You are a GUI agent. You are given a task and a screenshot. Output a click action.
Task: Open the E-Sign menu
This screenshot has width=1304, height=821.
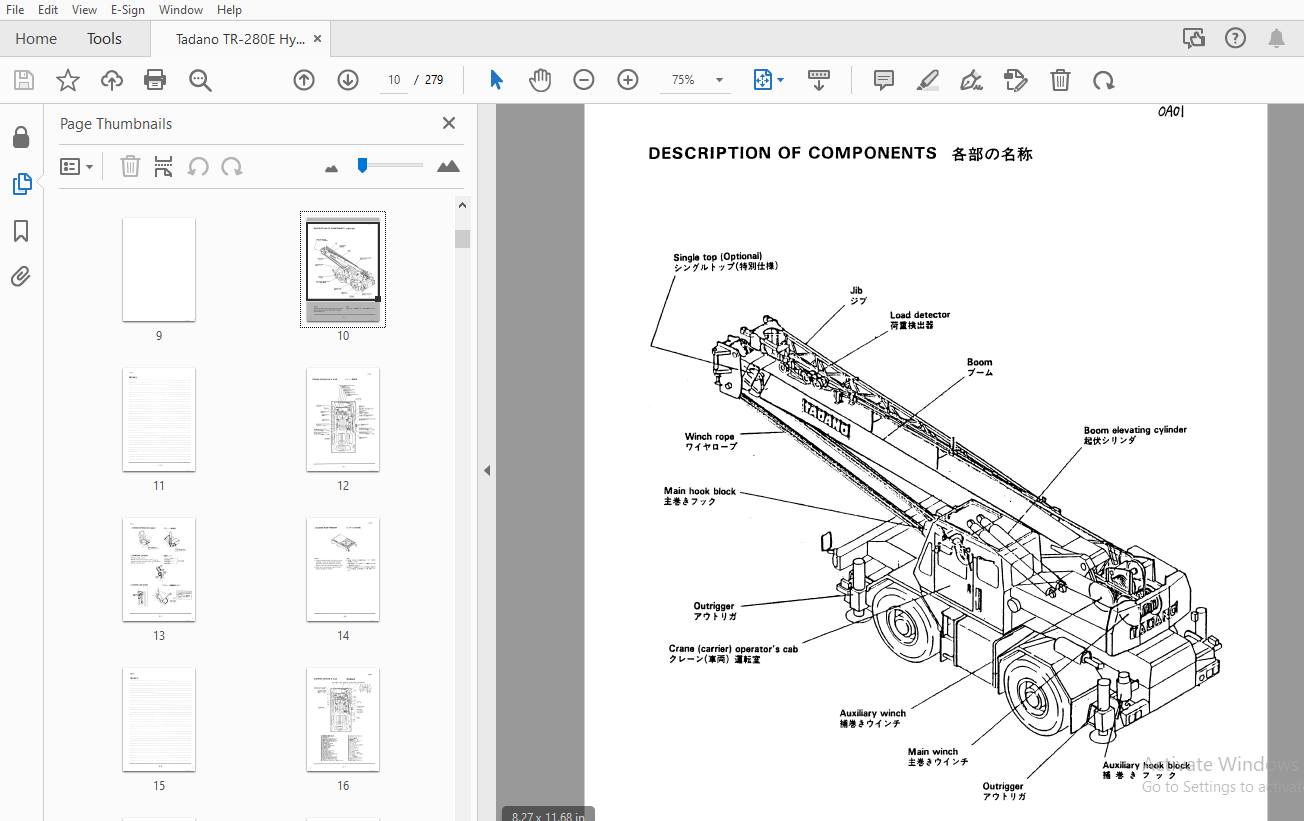pos(128,9)
